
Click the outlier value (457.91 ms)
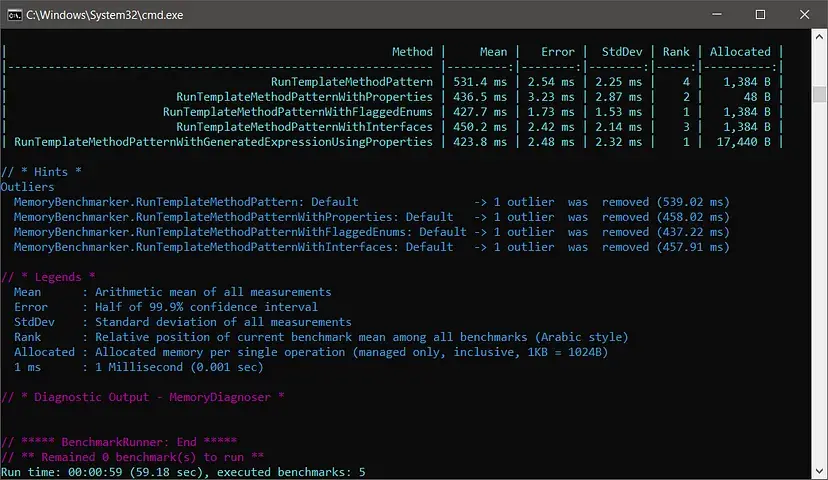(x=693, y=247)
